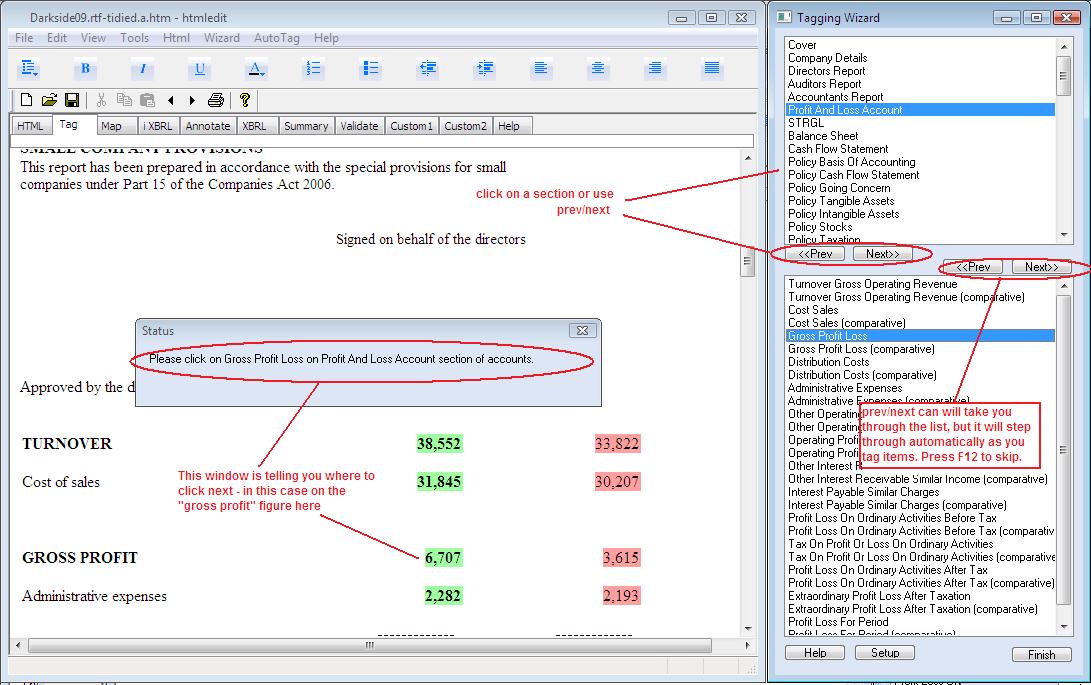Click the Tagging Wizard Help button
Viewport: 1091px width, 685px height.
815,653
